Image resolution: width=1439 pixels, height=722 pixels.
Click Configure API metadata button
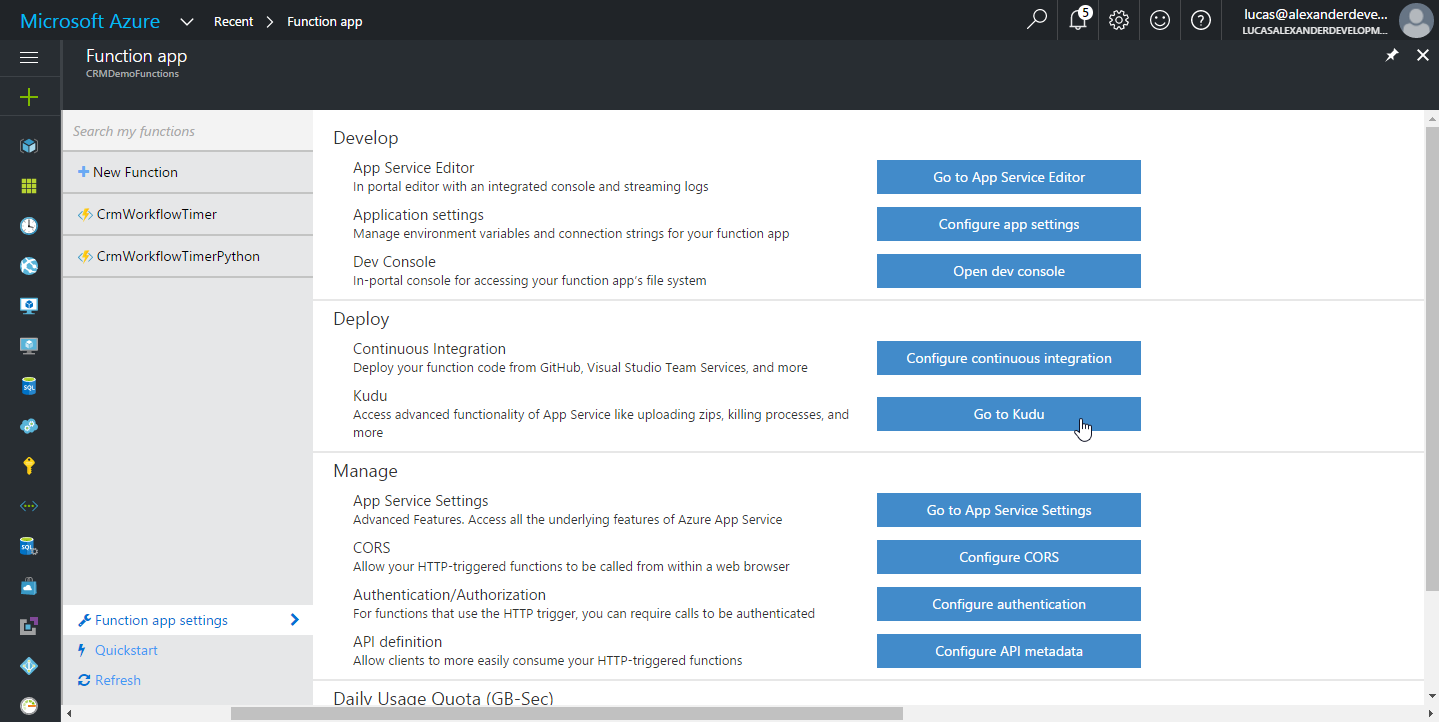pos(1009,651)
